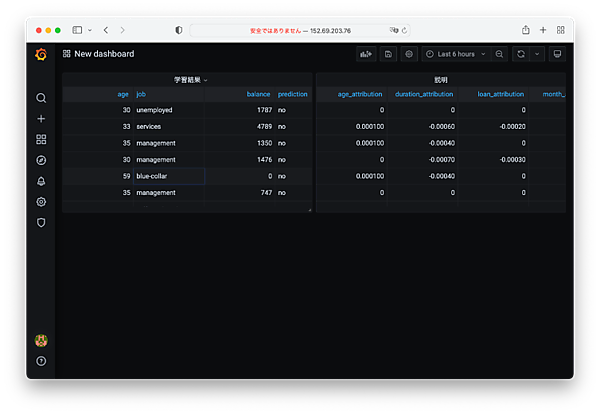Image resolution: width=600 pixels, height=414 pixels.
Task: Select the blue-collar job cell
Action: [168, 176]
